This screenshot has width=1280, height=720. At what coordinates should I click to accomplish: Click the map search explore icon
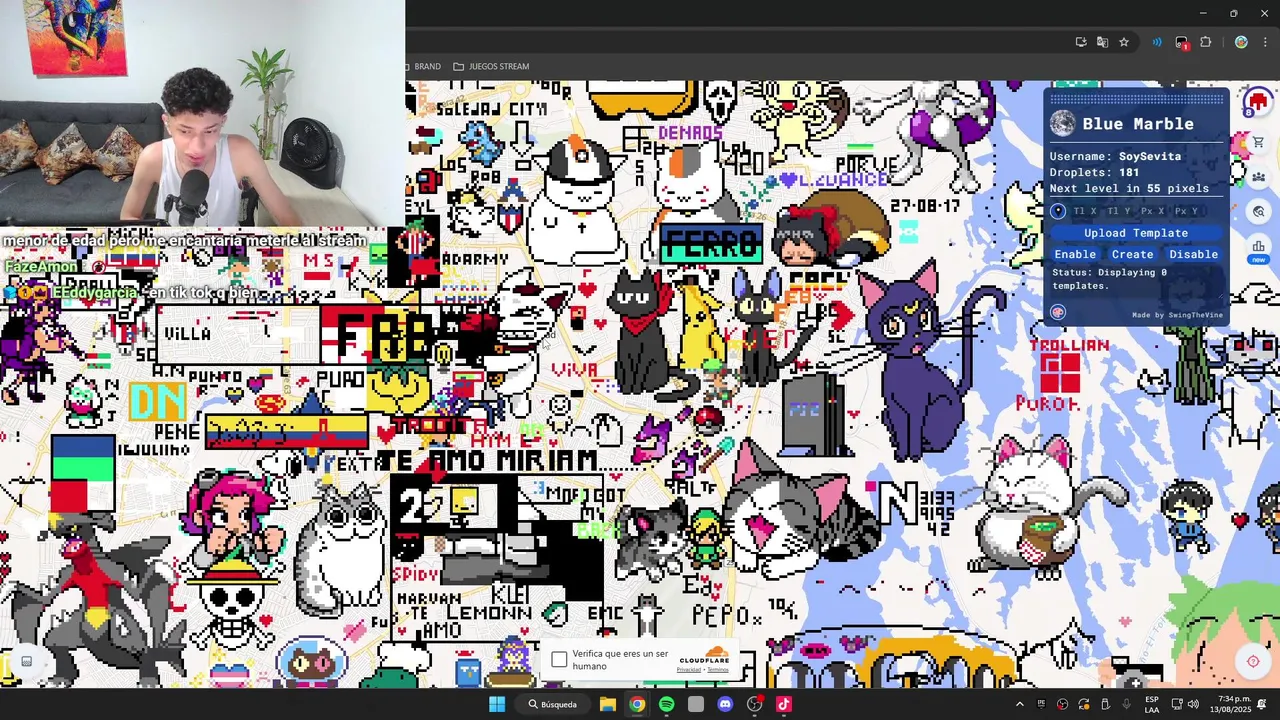[x=1258, y=211]
